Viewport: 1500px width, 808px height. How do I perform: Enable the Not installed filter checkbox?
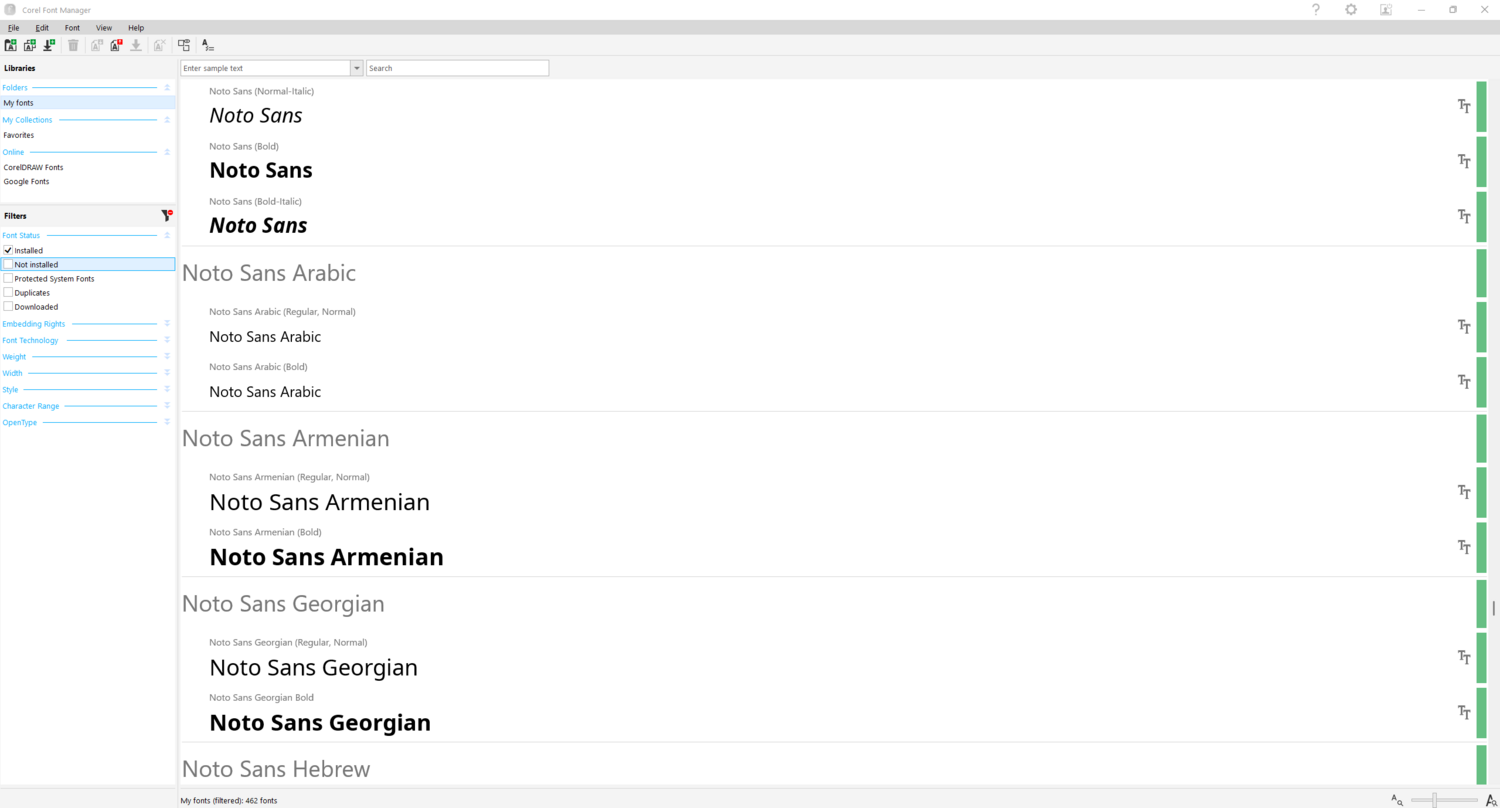point(8,264)
